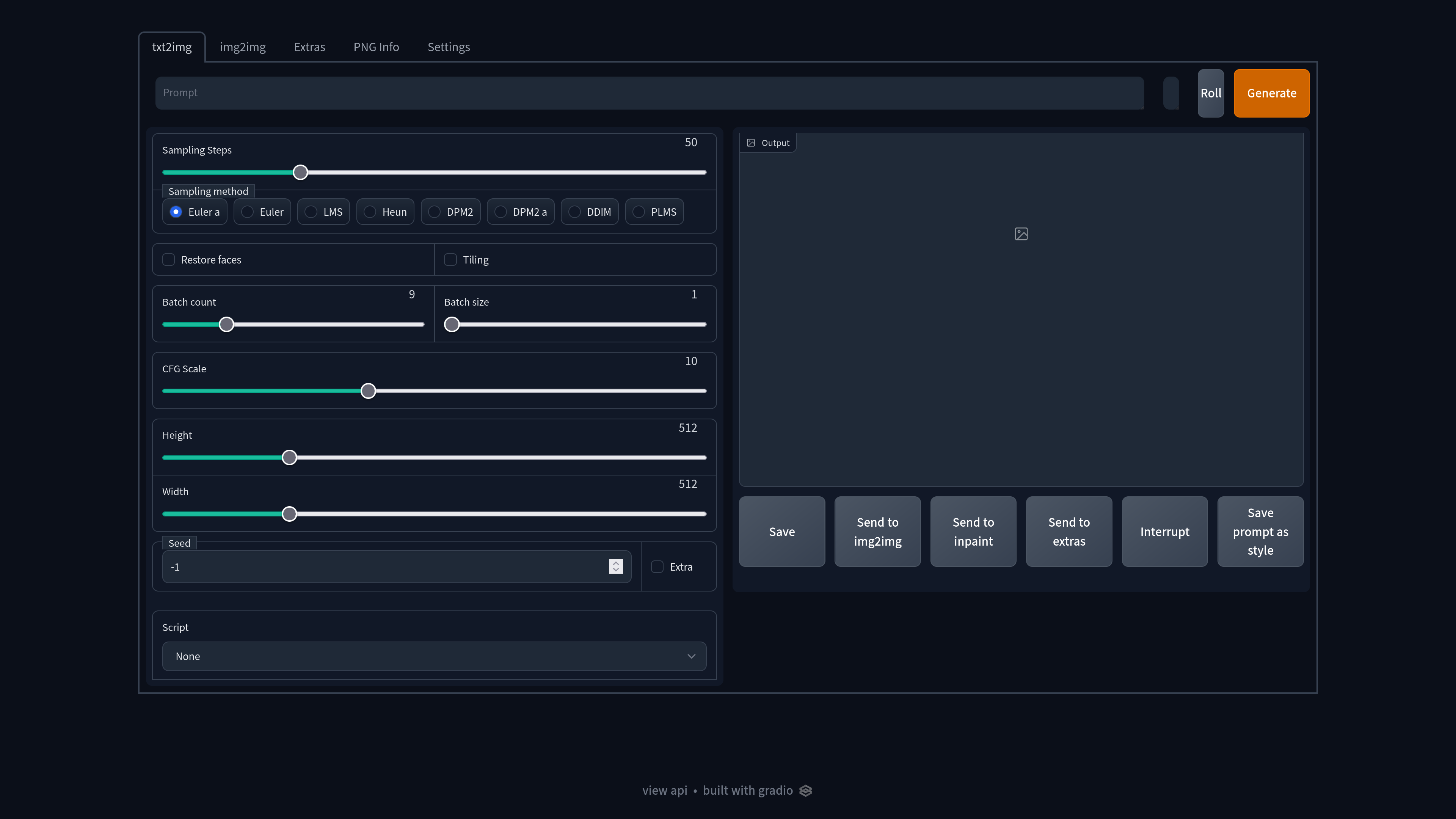Click the orange Generate button
The image size is (1456, 819).
click(1271, 93)
